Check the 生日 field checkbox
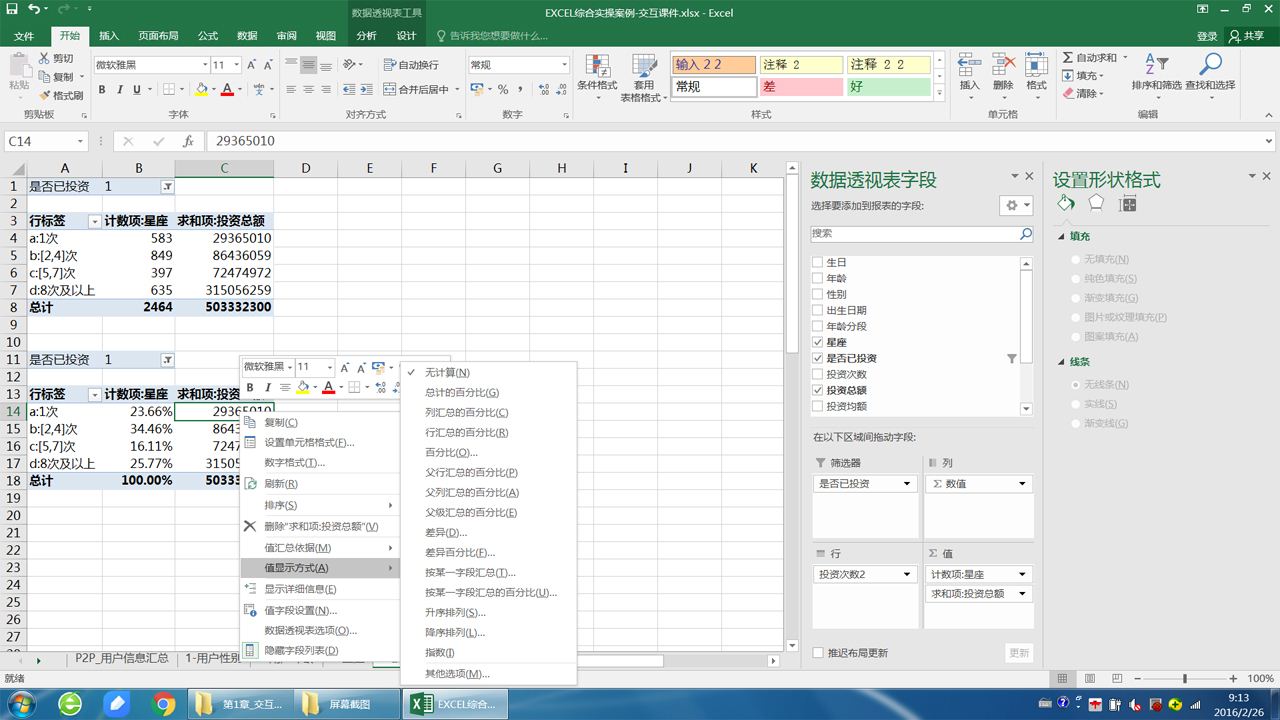The image size is (1280, 720). coord(818,262)
